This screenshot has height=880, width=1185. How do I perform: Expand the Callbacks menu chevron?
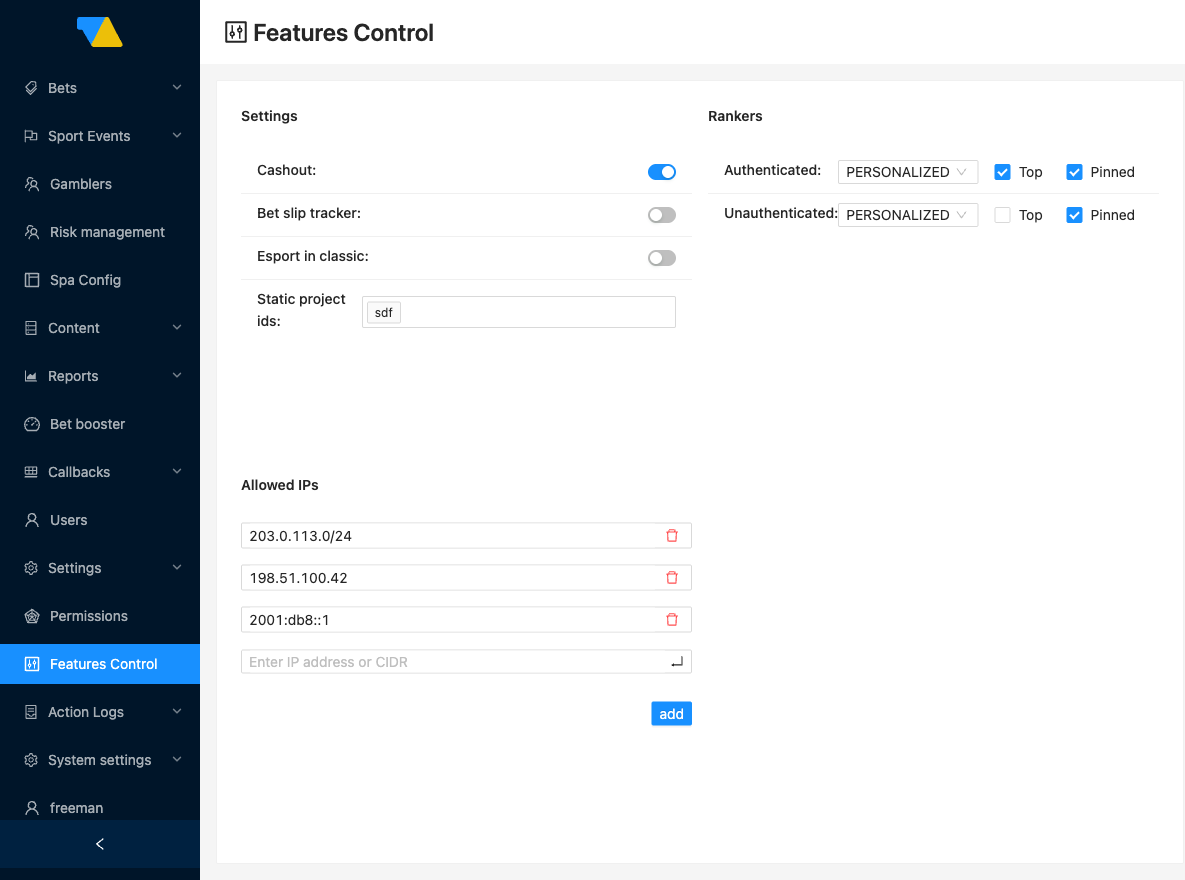click(x=177, y=471)
